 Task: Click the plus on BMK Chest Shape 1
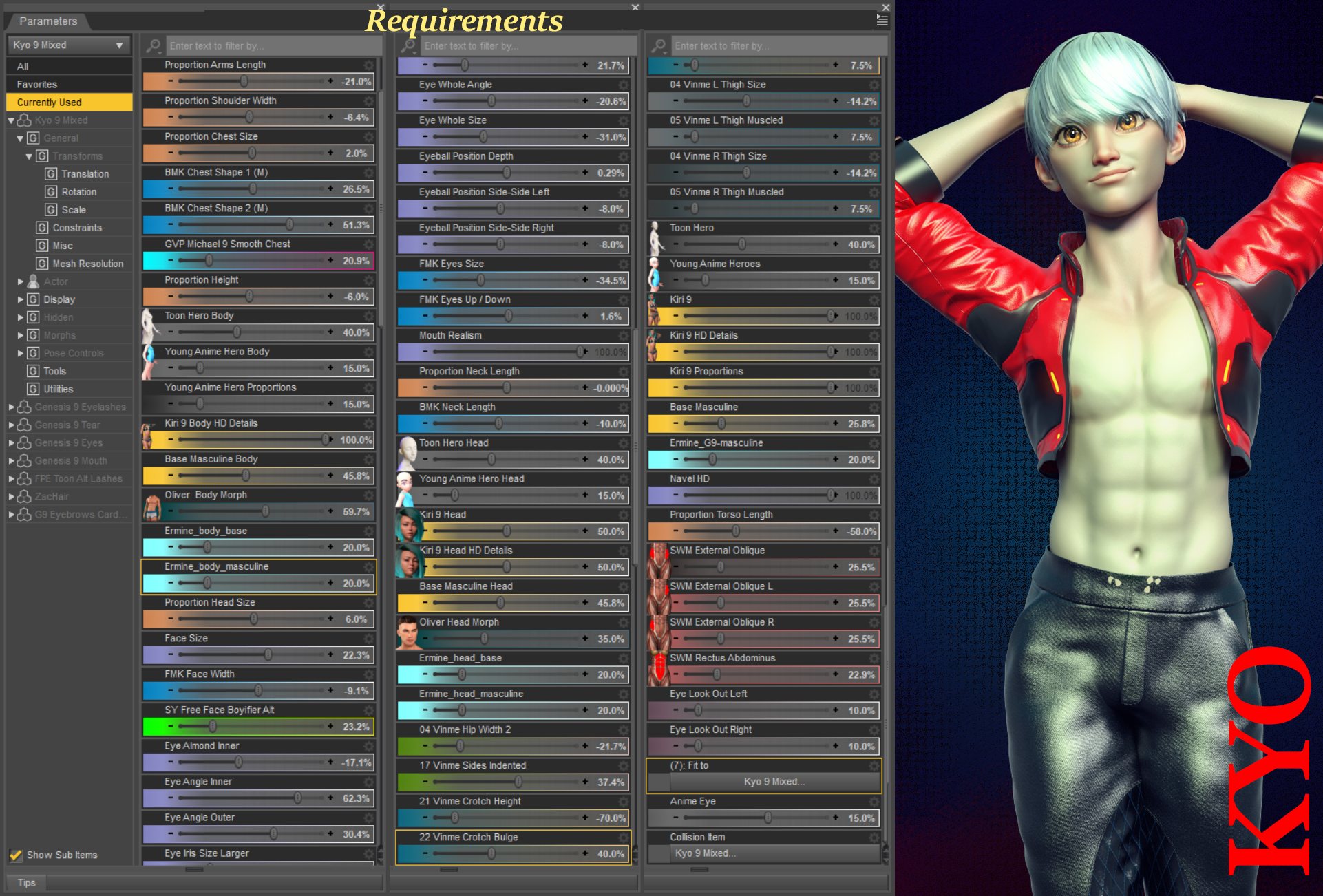tap(330, 189)
